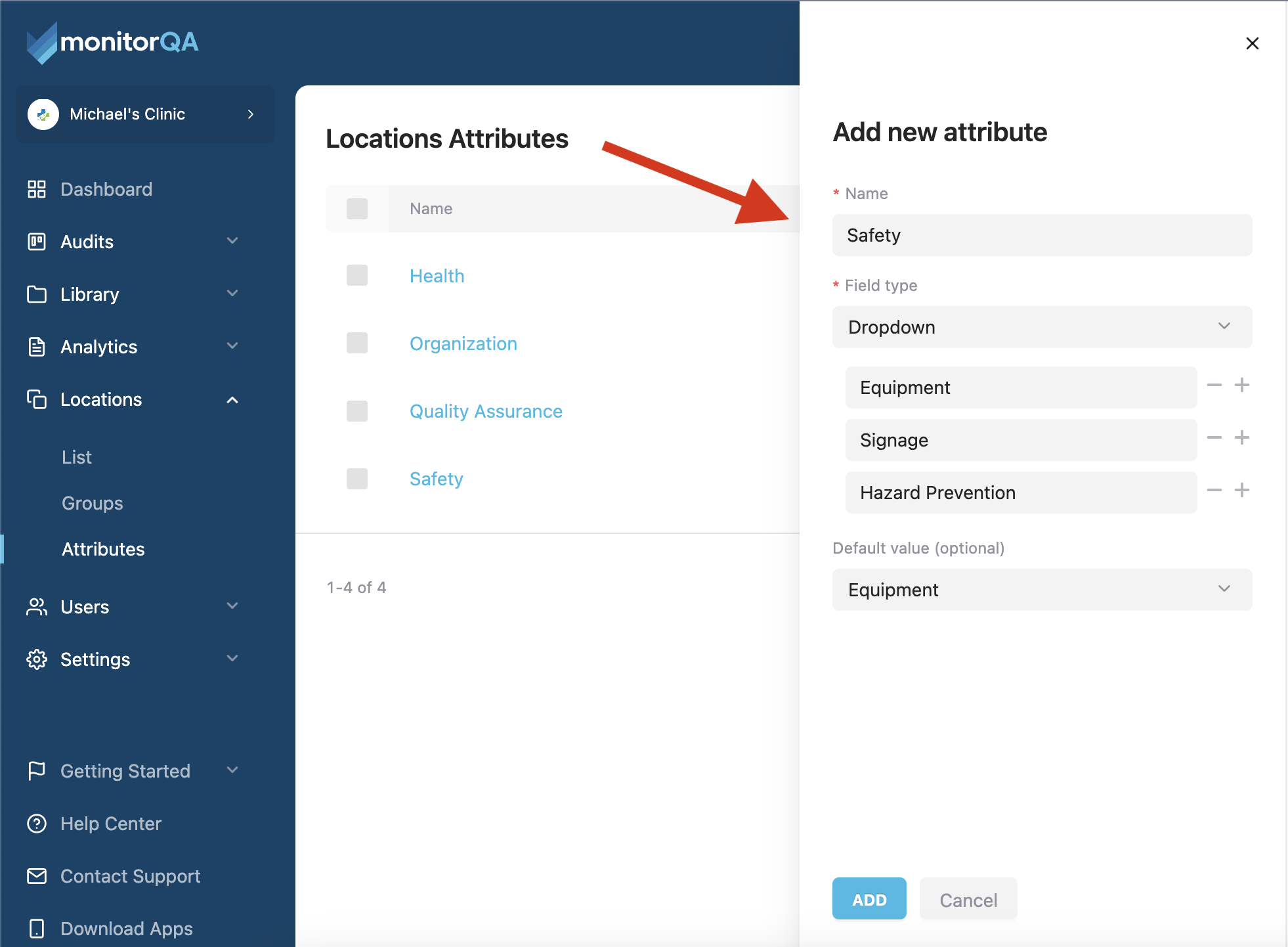Remove the Equipment option with minus icon
Image resolution: width=1288 pixels, height=947 pixels.
pos(1214,385)
